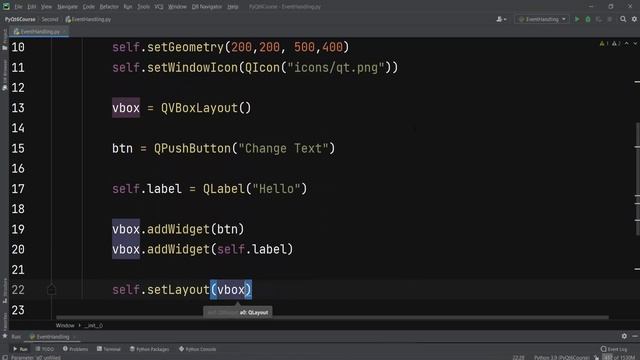640x360 pixels.
Task: Click on QVBoxLayout in line 13
Action: coord(199,108)
